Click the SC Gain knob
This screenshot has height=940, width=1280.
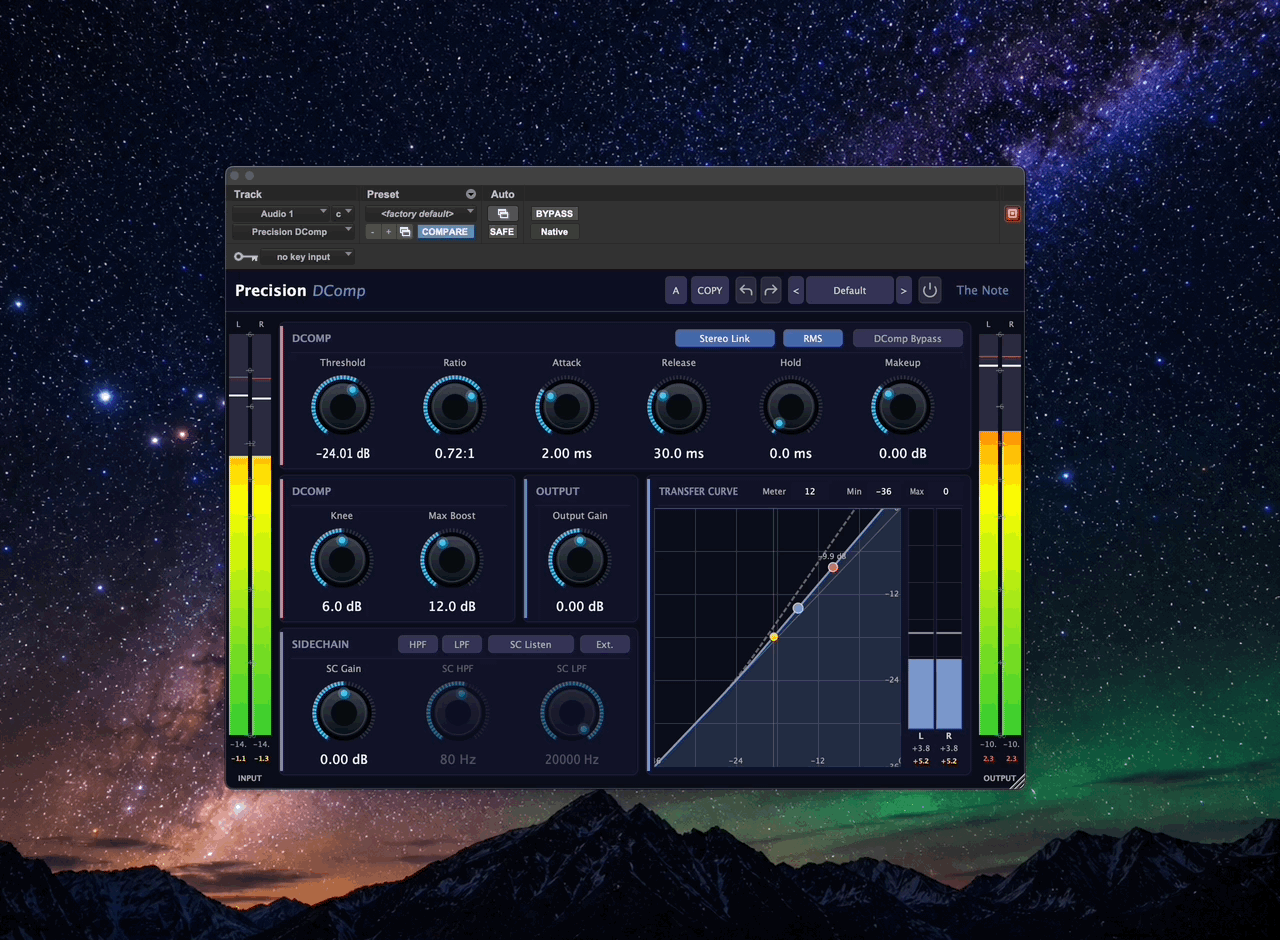344,713
